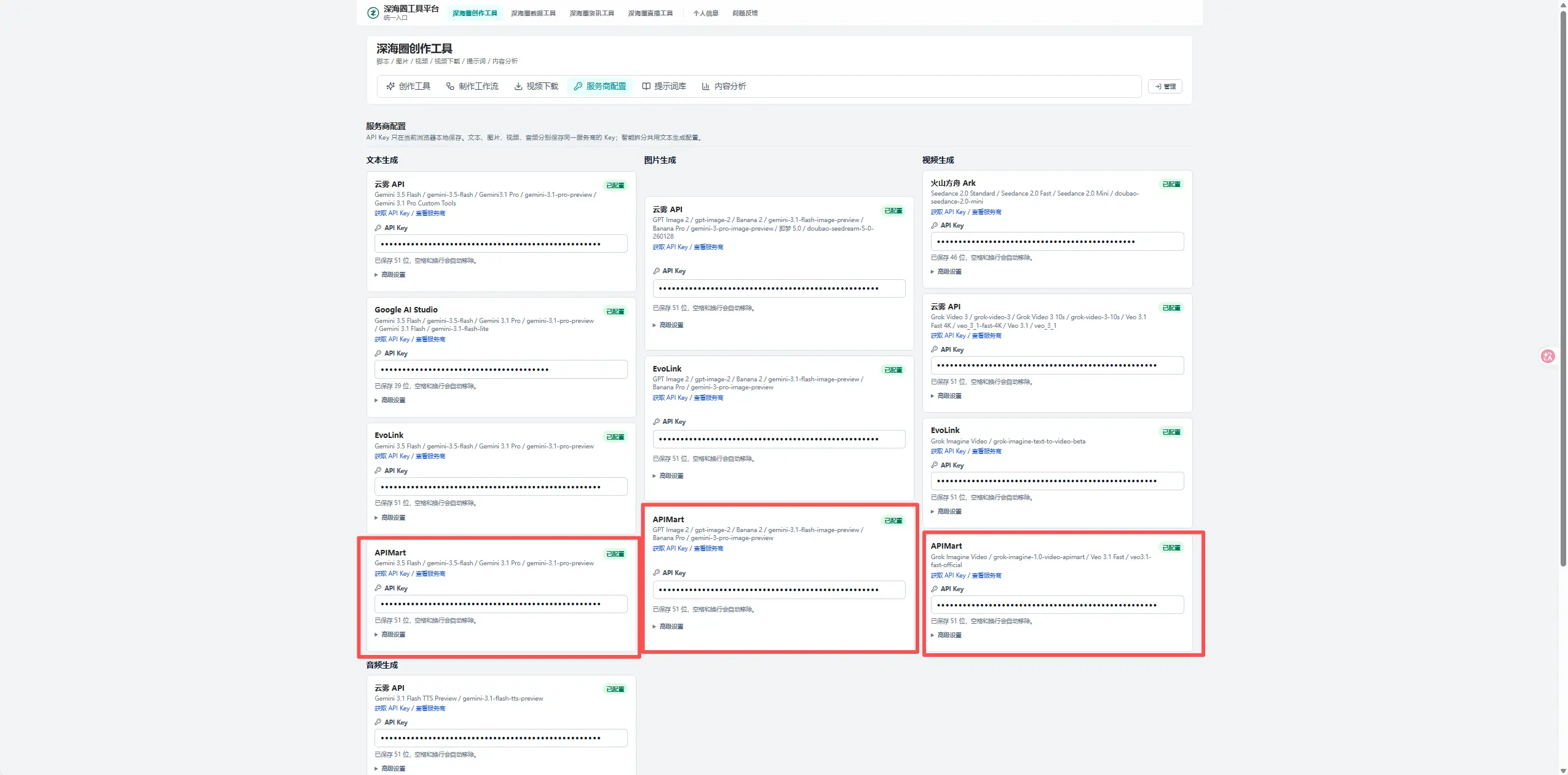
Task: Click 已配置 badge on Google AI Studio card
Action: coord(615,312)
